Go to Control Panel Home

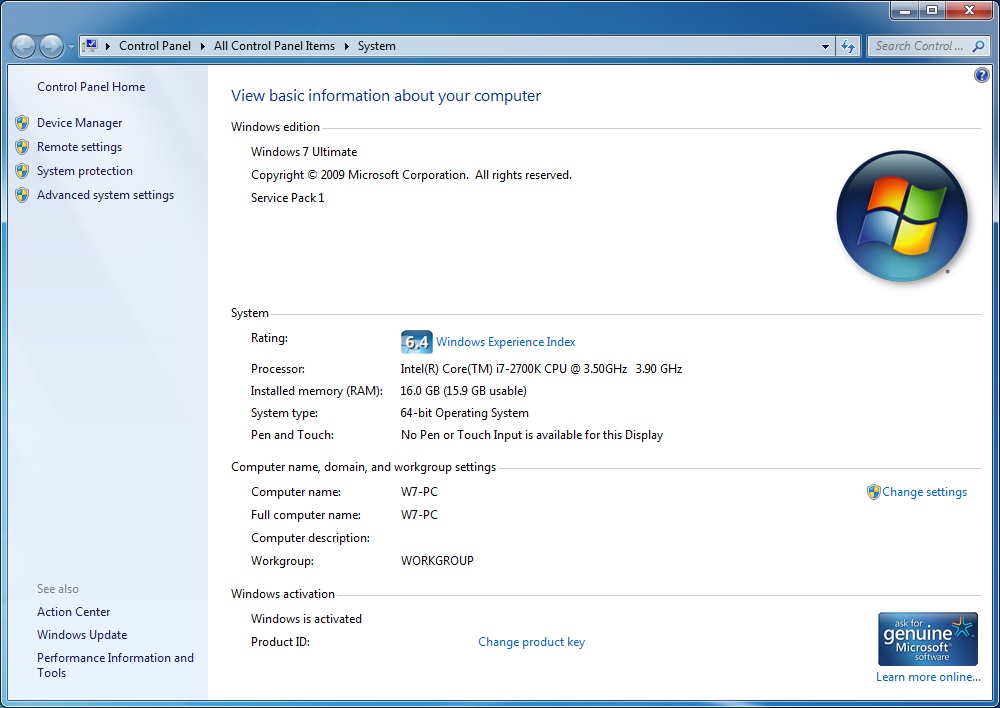[91, 87]
